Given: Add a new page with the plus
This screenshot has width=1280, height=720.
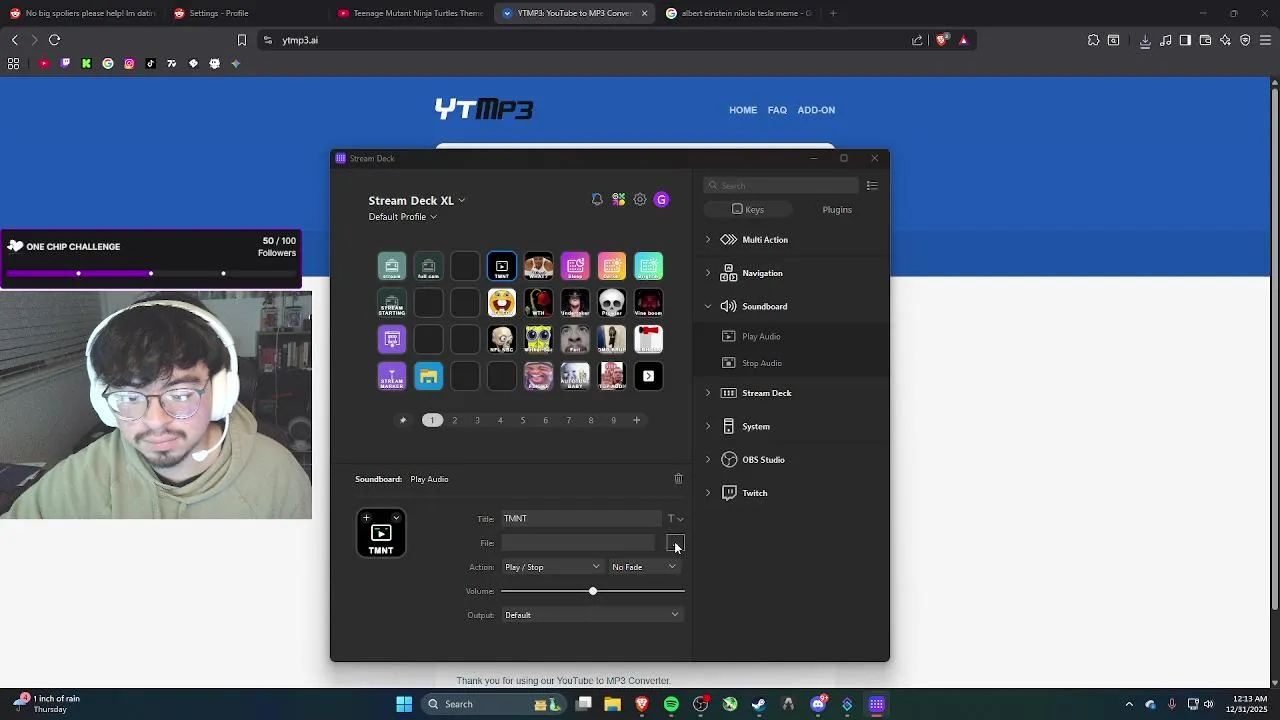Looking at the screenshot, I should [x=636, y=420].
